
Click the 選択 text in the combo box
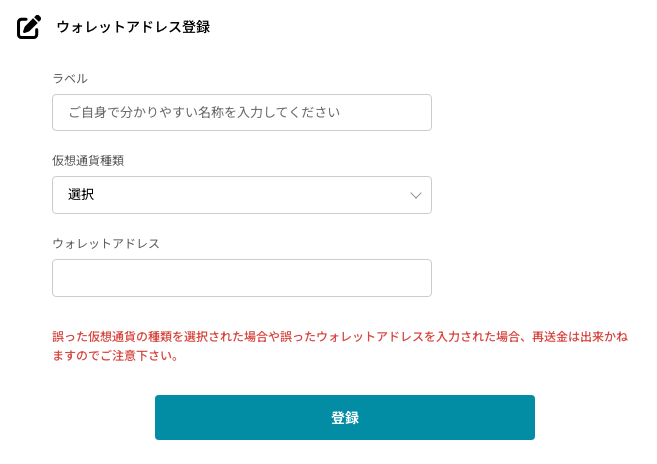pyautogui.click(x=81, y=195)
